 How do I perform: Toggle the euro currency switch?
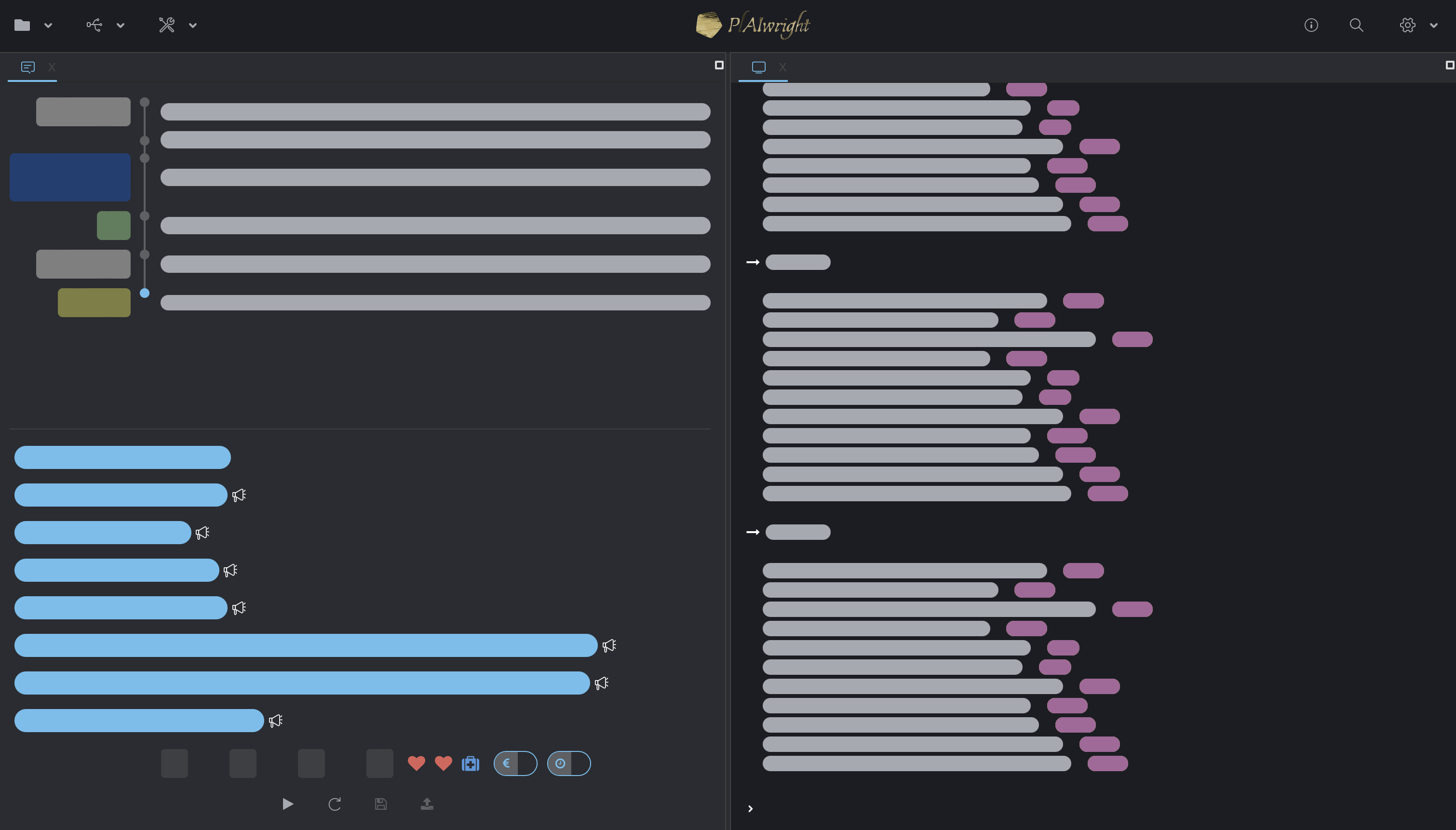click(x=515, y=763)
